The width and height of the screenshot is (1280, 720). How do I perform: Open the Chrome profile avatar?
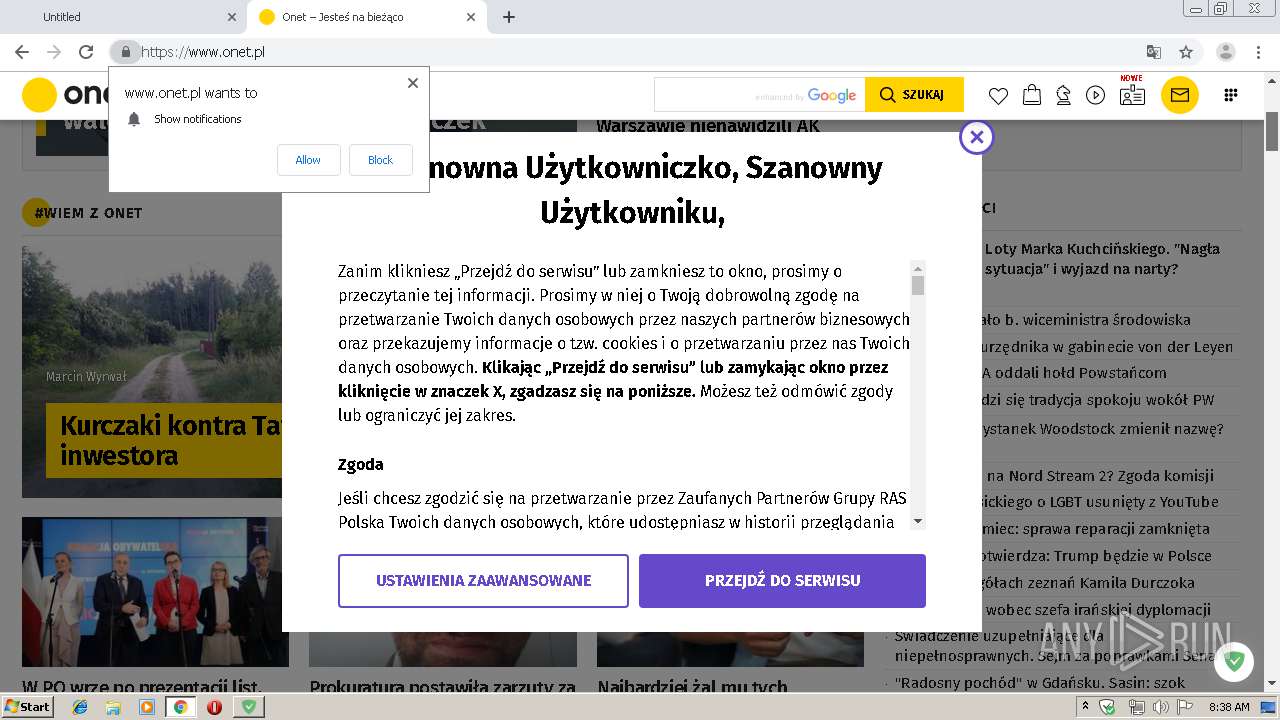pos(1226,52)
